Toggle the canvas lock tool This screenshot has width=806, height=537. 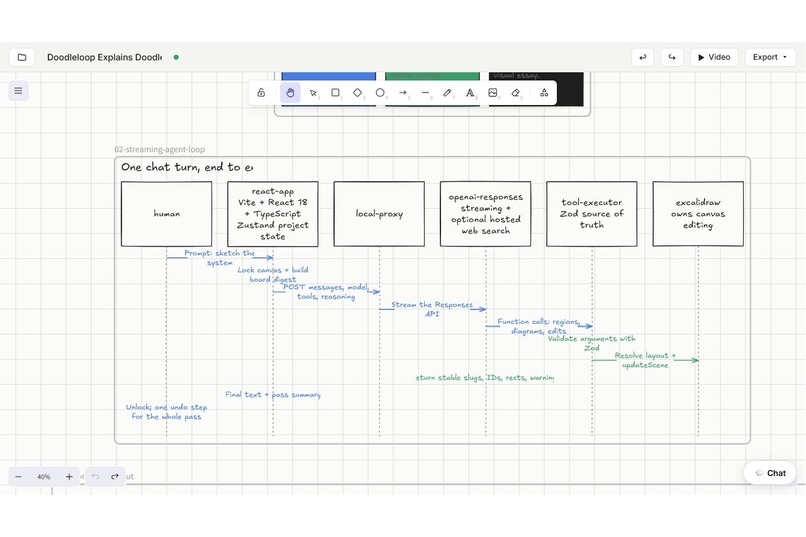pos(261,92)
